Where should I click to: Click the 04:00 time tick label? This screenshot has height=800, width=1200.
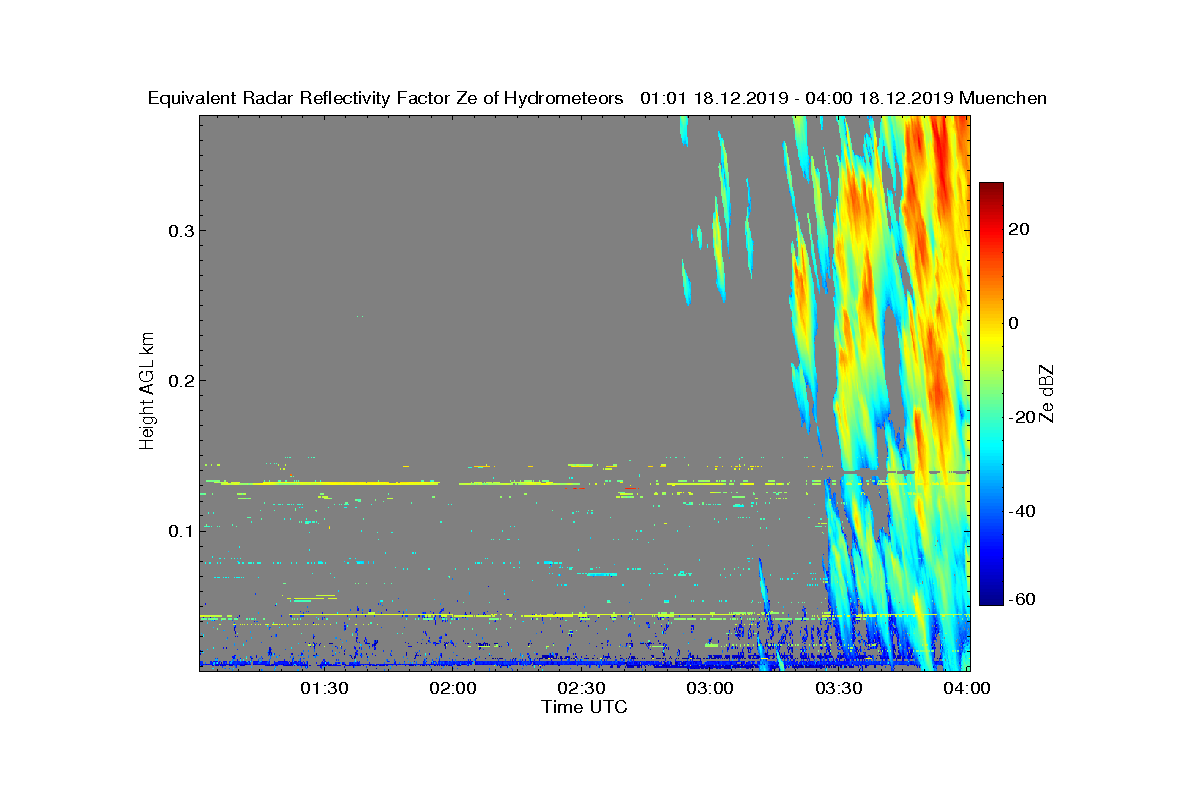click(x=967, y=689)
